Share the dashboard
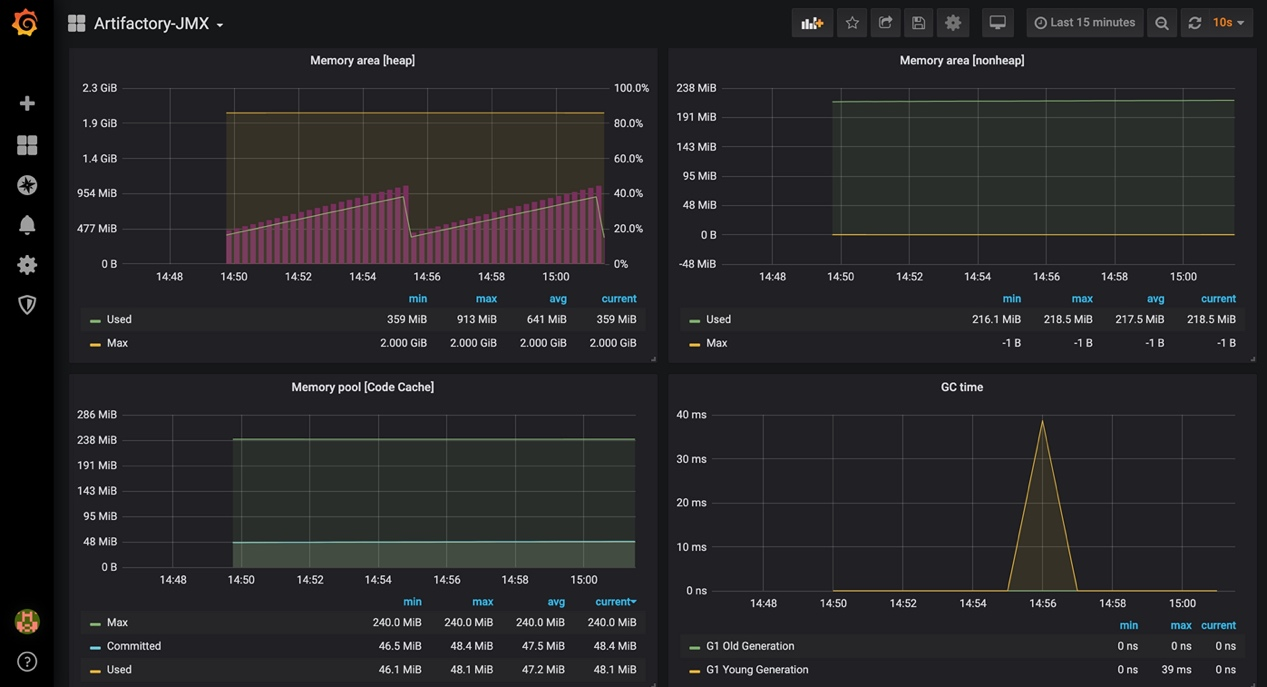1267x687 pixels. pyautogui.click(x=885, y=23)
